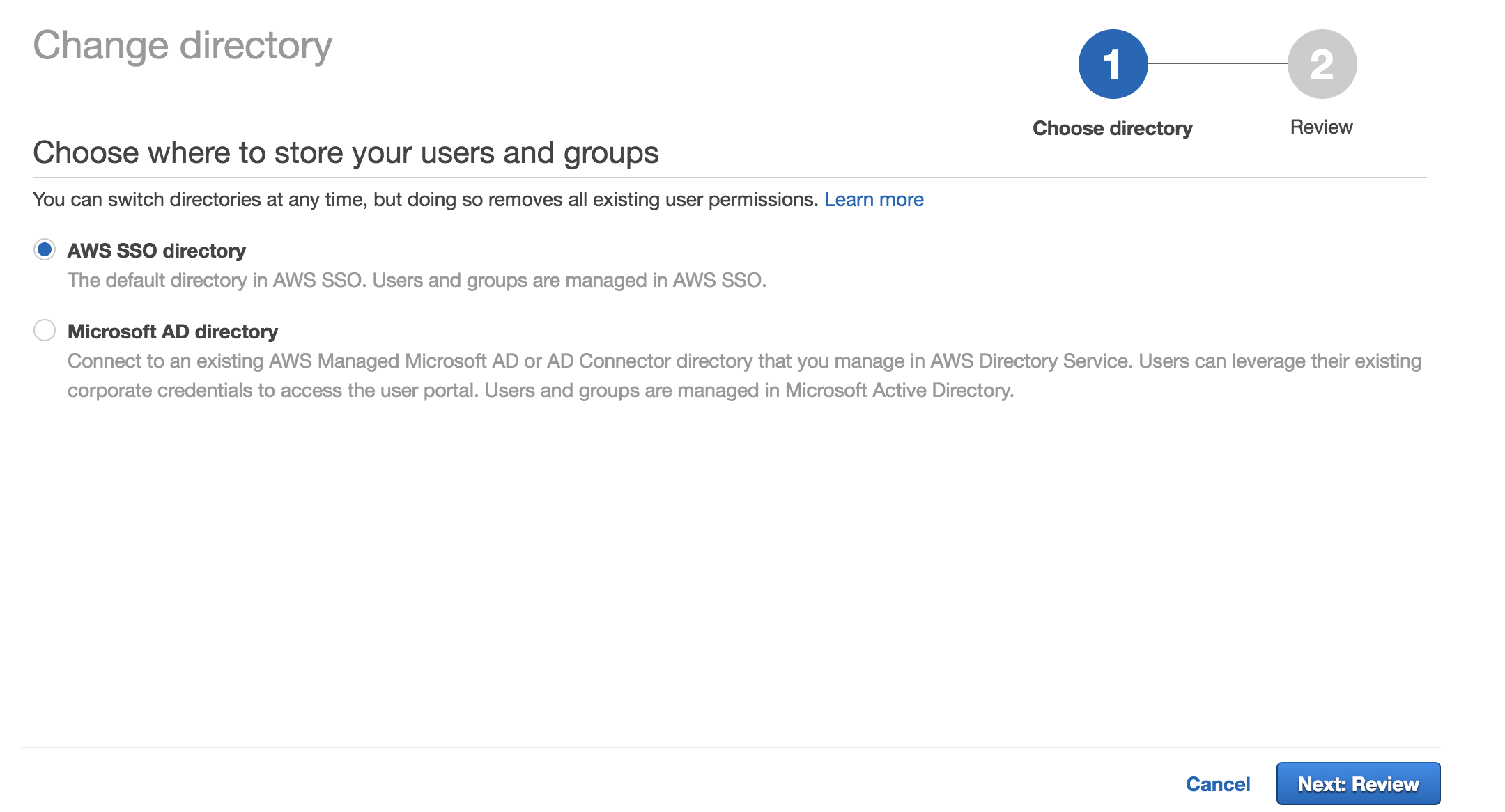Click the 'You can switch directories' notice text

(425, 200)
